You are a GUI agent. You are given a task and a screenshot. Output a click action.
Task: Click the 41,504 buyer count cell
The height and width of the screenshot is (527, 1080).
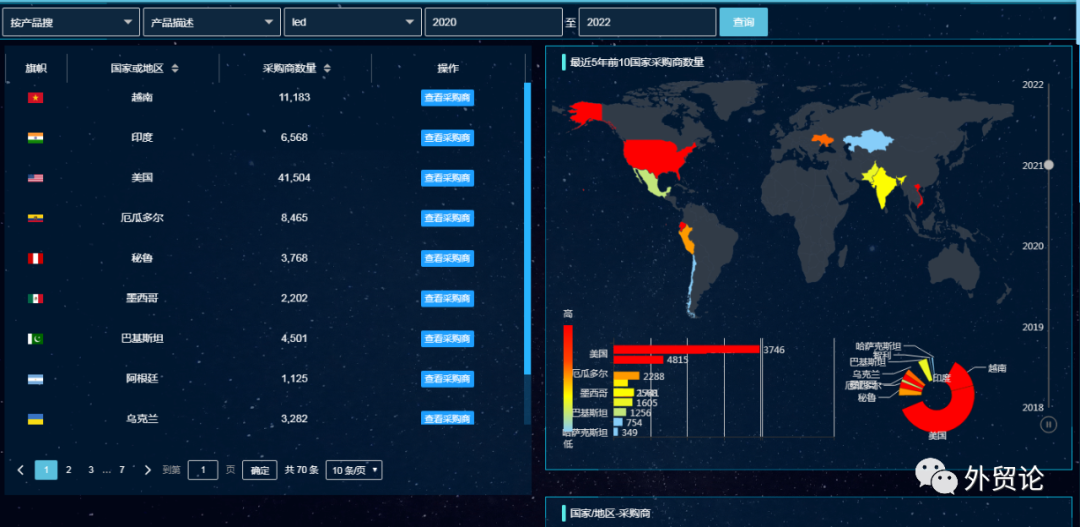[295, 178]
